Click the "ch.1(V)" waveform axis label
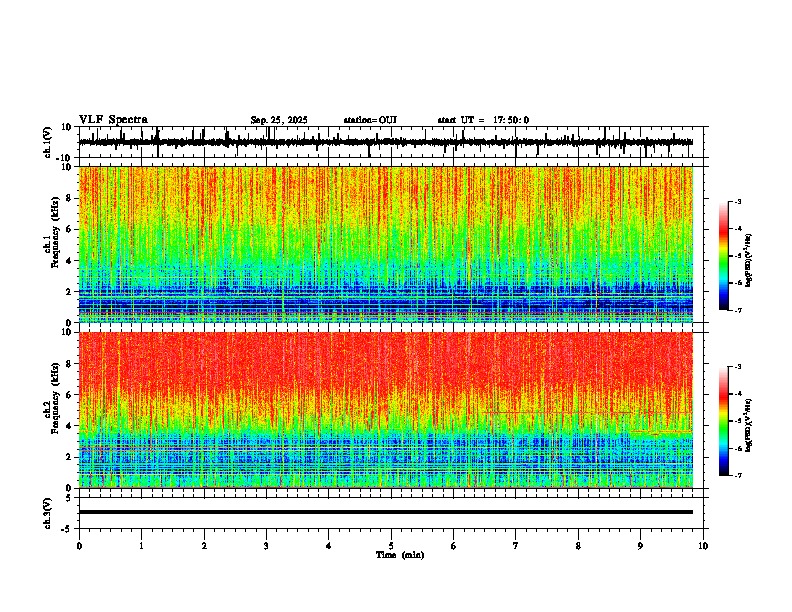Image resolution: width=792 pixels, height=612 pixels. click(x=47, y=142)
